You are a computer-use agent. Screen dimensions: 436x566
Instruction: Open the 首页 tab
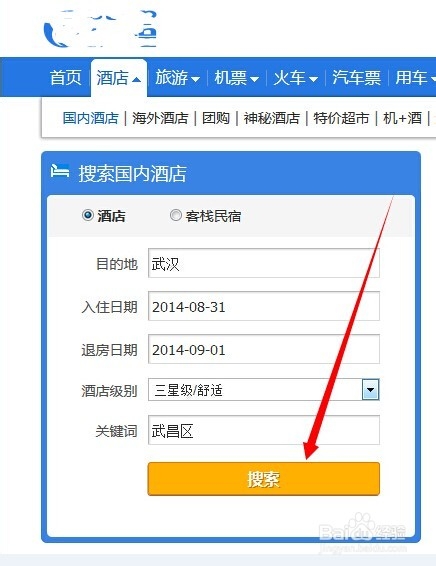tap(65, 78)
